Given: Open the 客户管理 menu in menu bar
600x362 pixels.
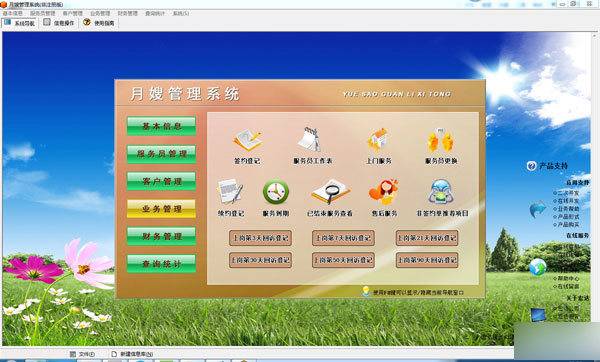Looking at the screenshot, I should tap(73, 13).
